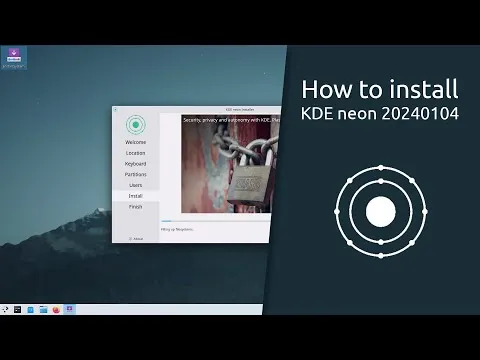This screenshot has width=480, height=360.
Task: Open the application launcher in the taskbar
Action: point(5,310)
